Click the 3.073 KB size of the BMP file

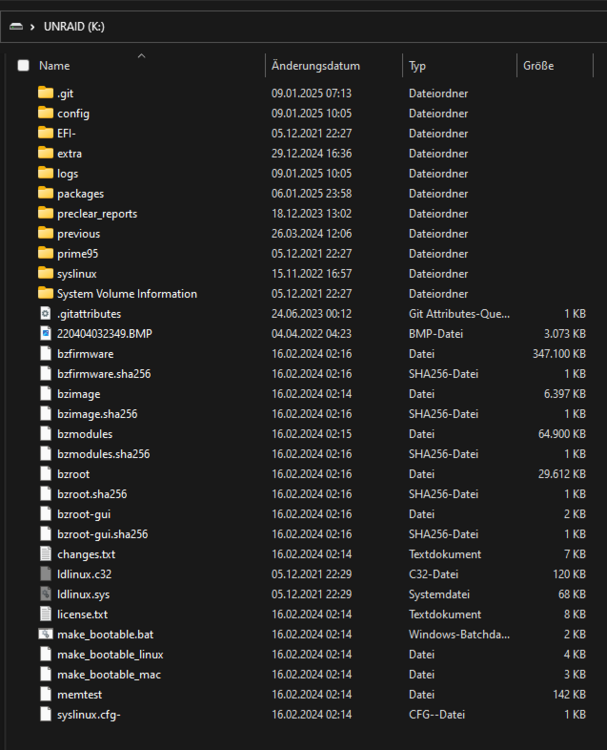tap(565, 333)
